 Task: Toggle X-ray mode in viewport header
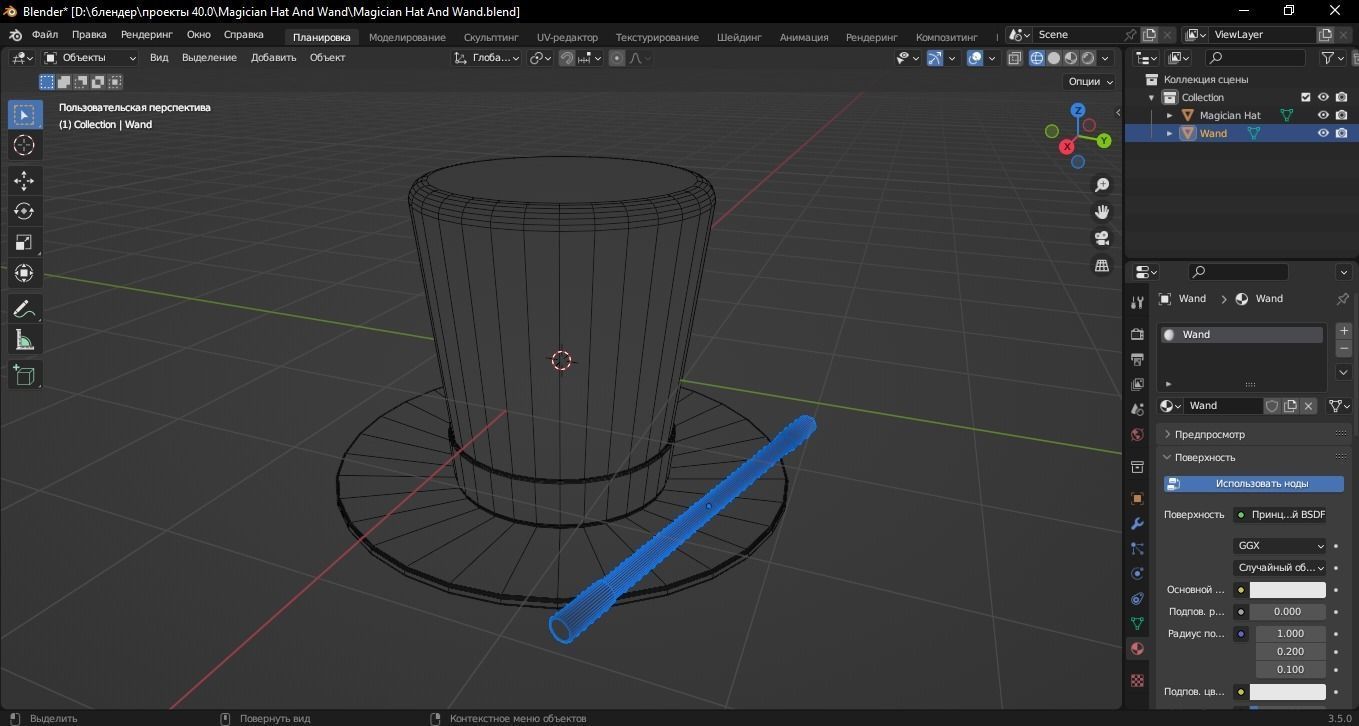point(1015,58)
